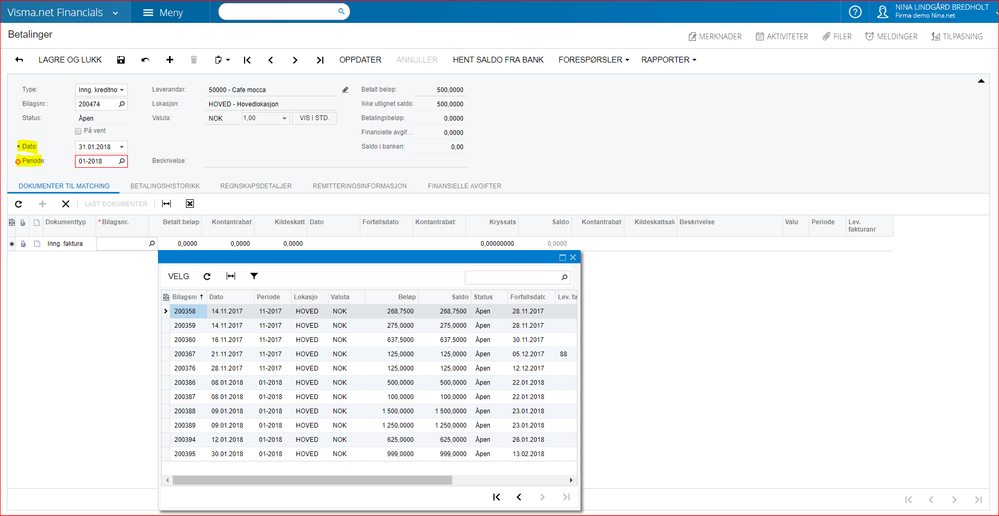Click the undo arrow icon in the toolbar
This screenshot has height=516, width=999.
click(x=145, y=60)
